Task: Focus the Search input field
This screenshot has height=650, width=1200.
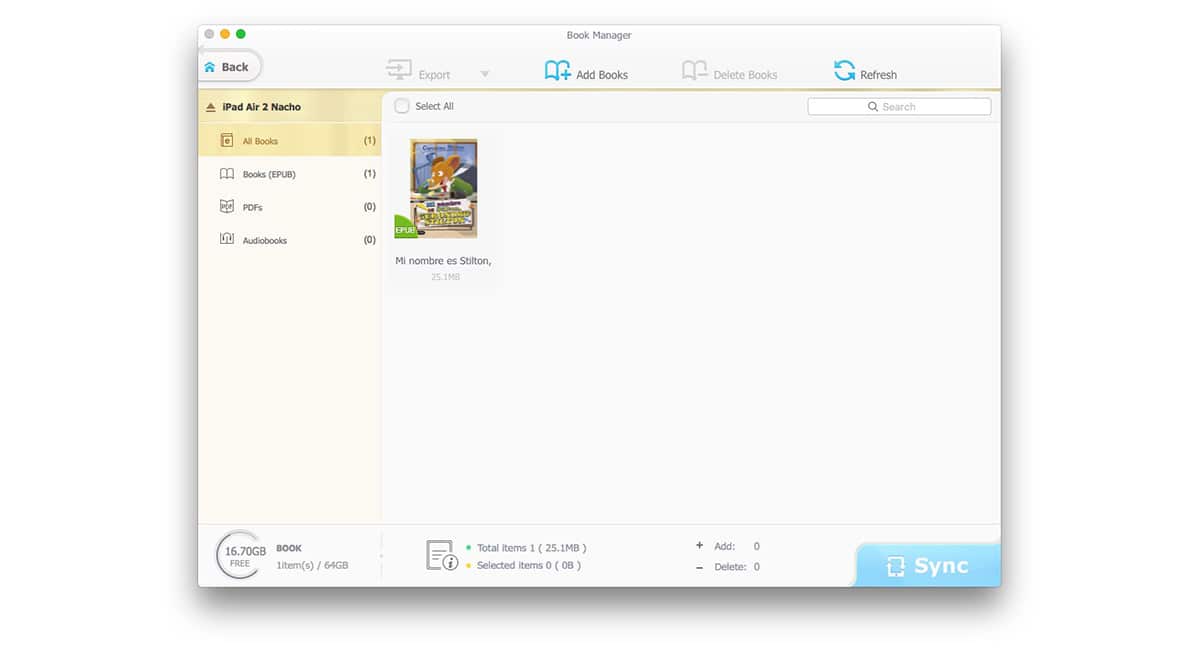Action: pyautogui.click(x=899, y=107)
